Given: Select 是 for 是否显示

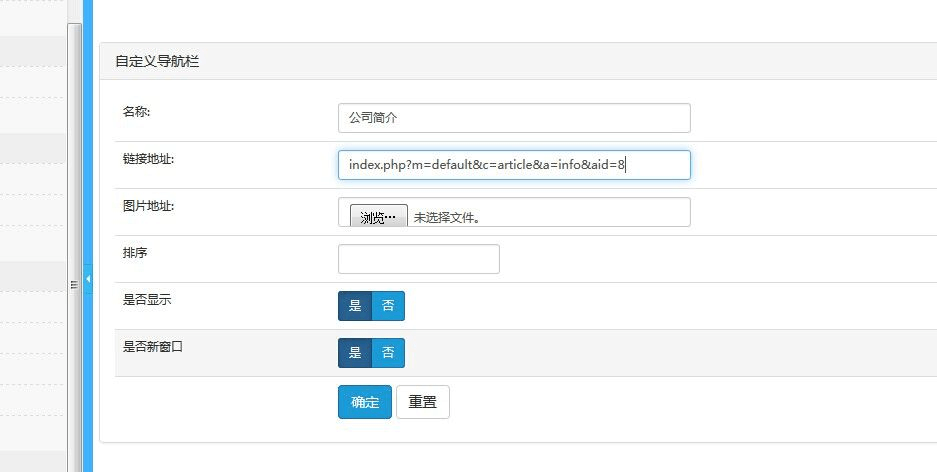Looking at the screenshot, I should tap(355, 306).
